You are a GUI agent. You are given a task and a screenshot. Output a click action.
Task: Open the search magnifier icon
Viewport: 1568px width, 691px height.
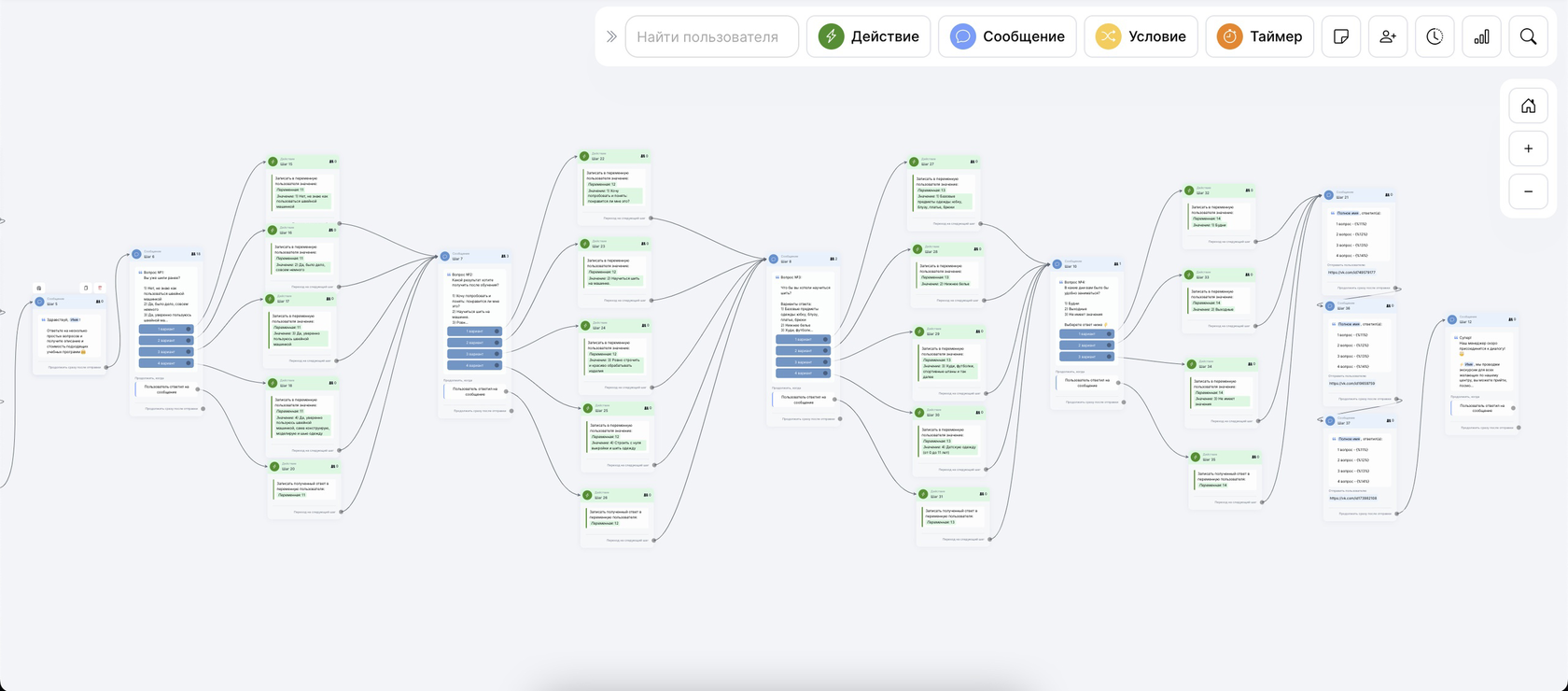pos(1528,36)
